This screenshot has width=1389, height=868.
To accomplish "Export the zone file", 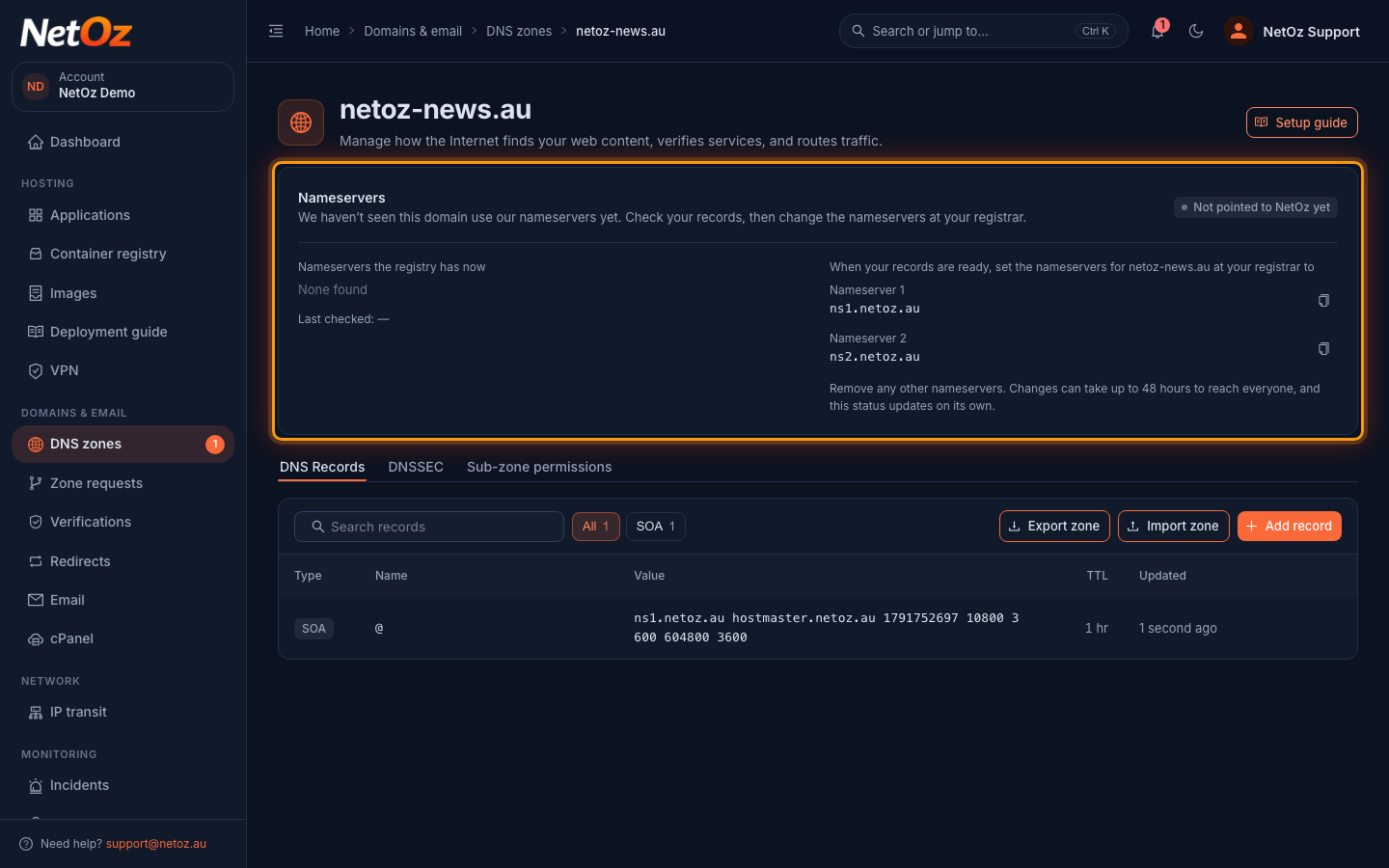I will (x=1054, y=527).
